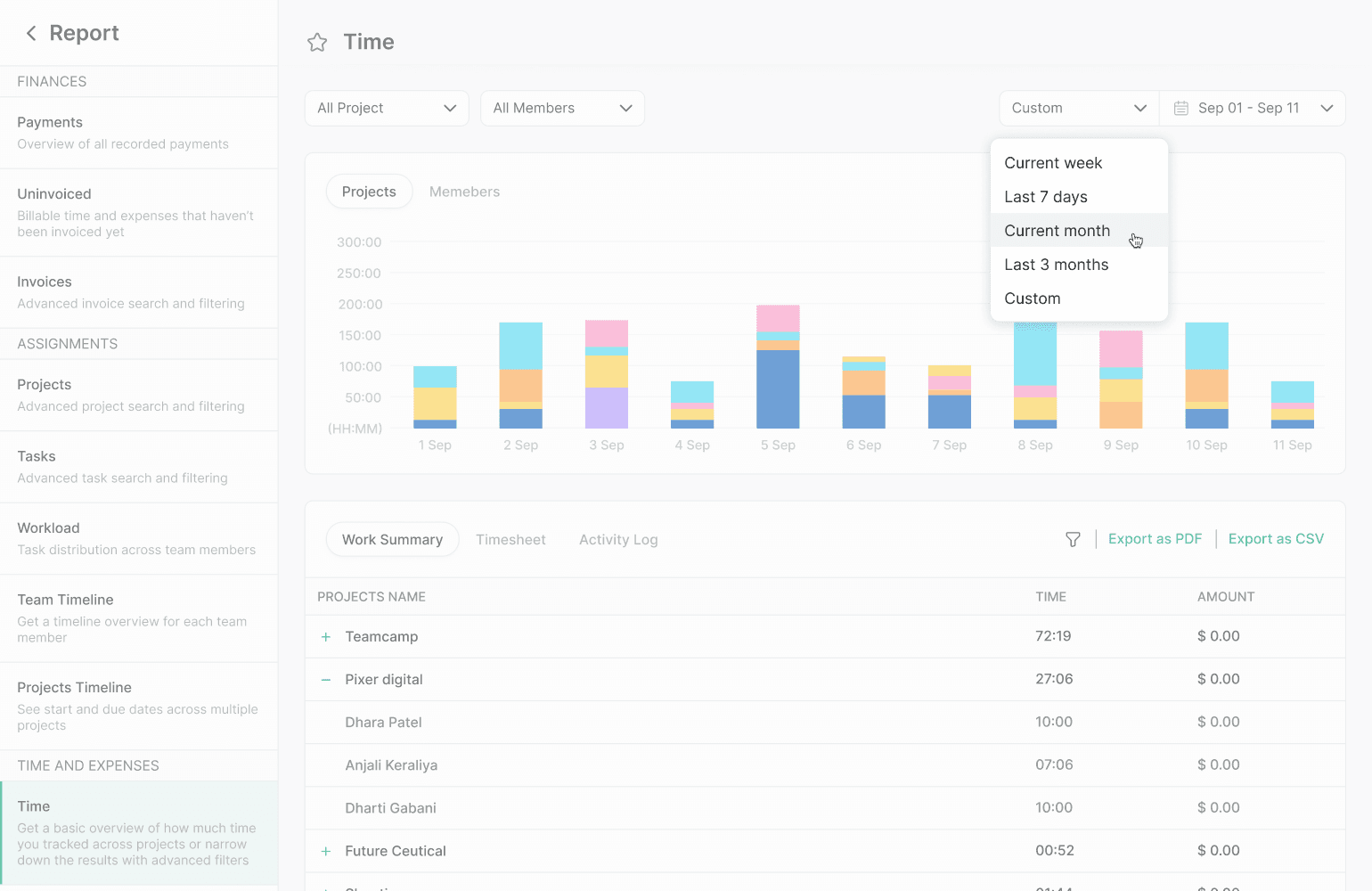Click Export as PDF link

(1155, 539)
